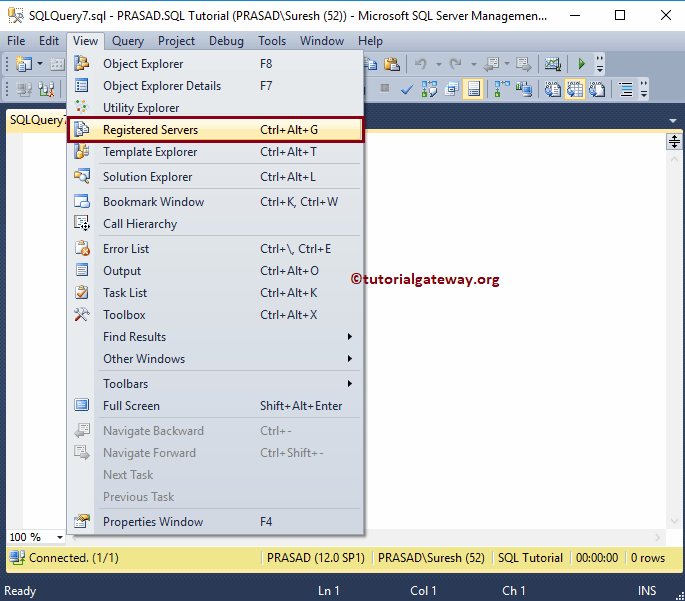Open the Help menu
Viewport: 685px width, 601px height.
370,41
